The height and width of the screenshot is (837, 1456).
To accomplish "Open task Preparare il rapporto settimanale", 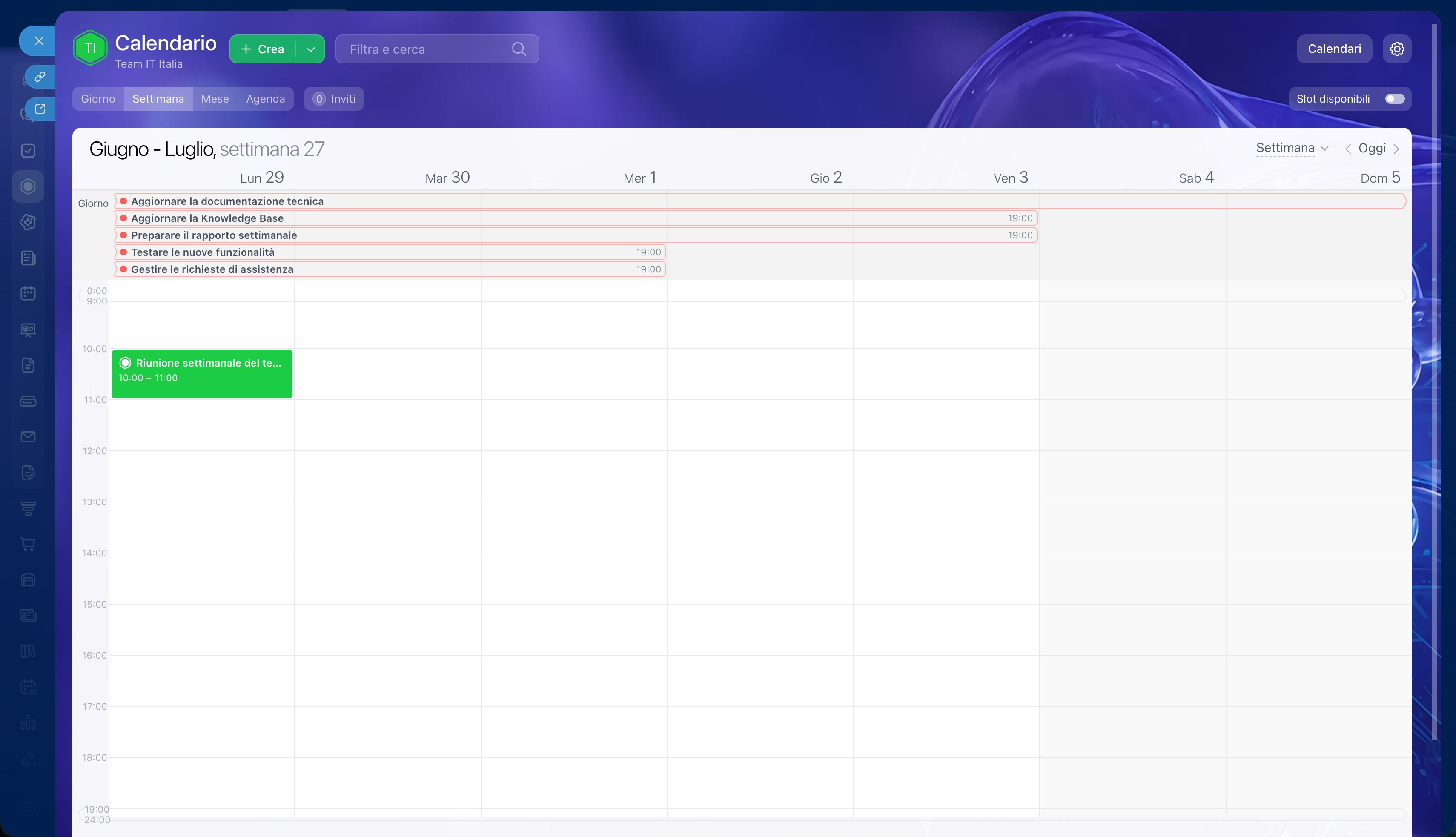I will point(576,235).
